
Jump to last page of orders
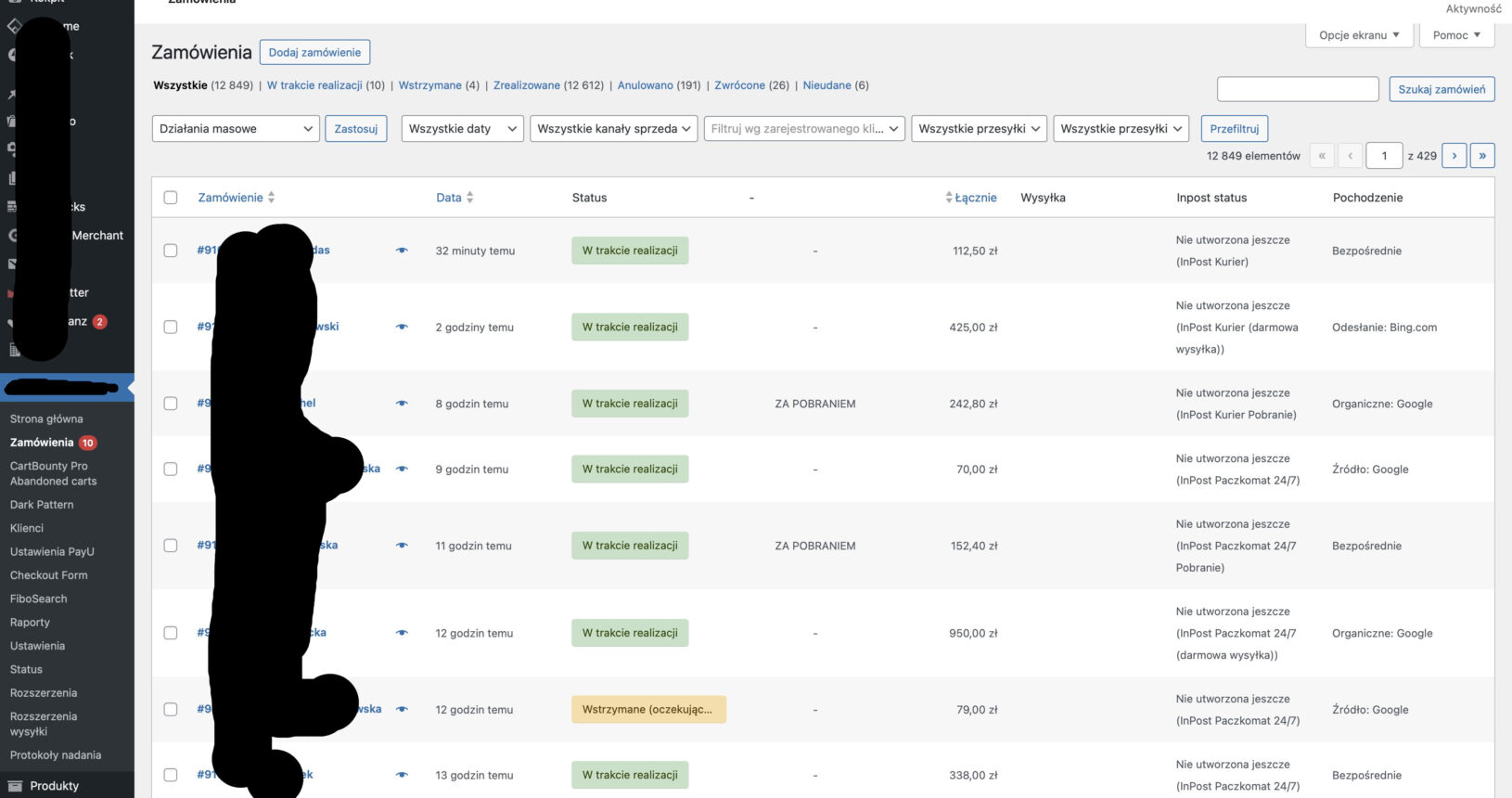[x=1482, y=156]
